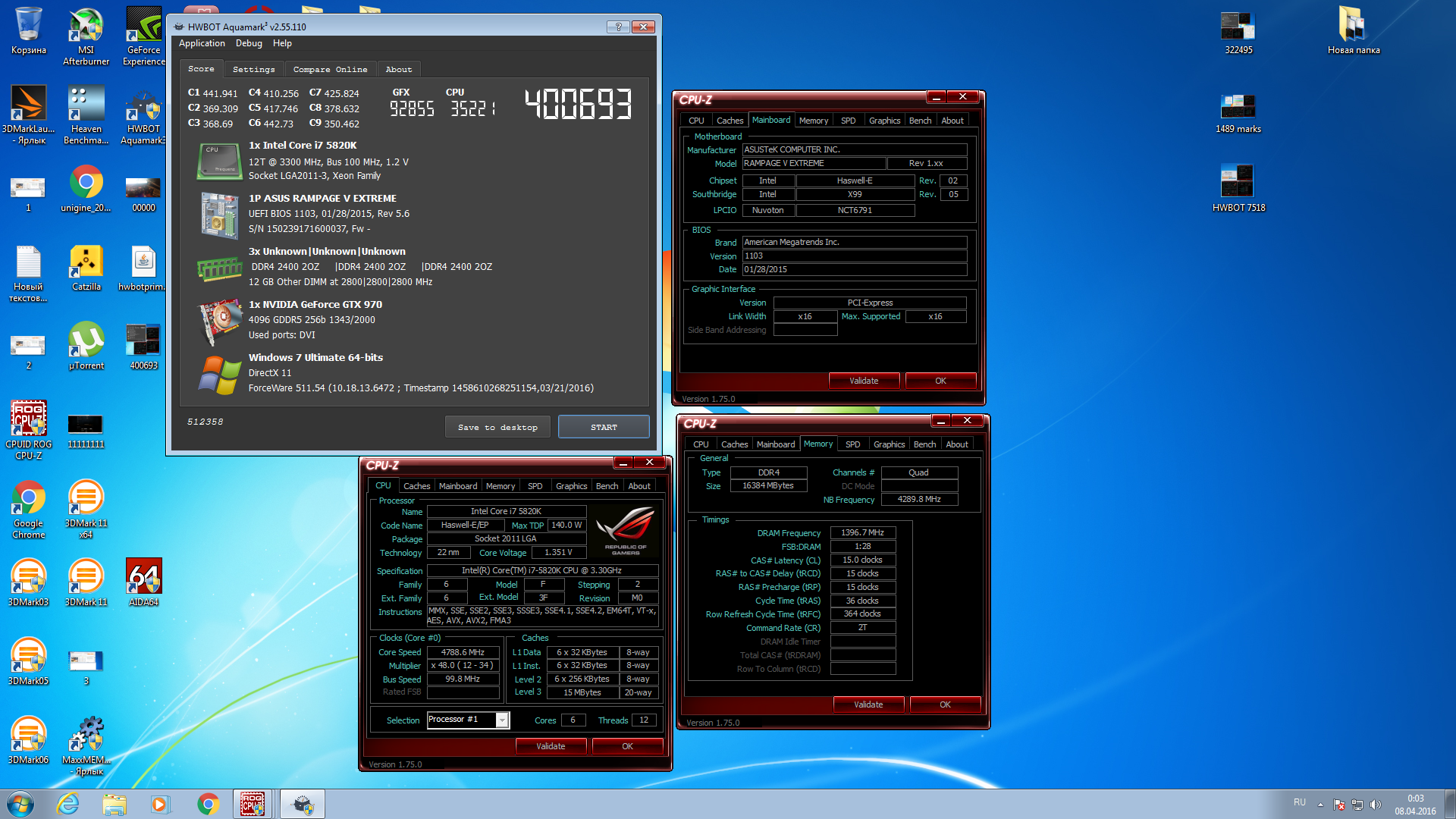Image resolution: width=1456 pixels, height=819 pixels.
Task: Open the 400693 screenshot file icon
Action: click(x=143, y=347)
